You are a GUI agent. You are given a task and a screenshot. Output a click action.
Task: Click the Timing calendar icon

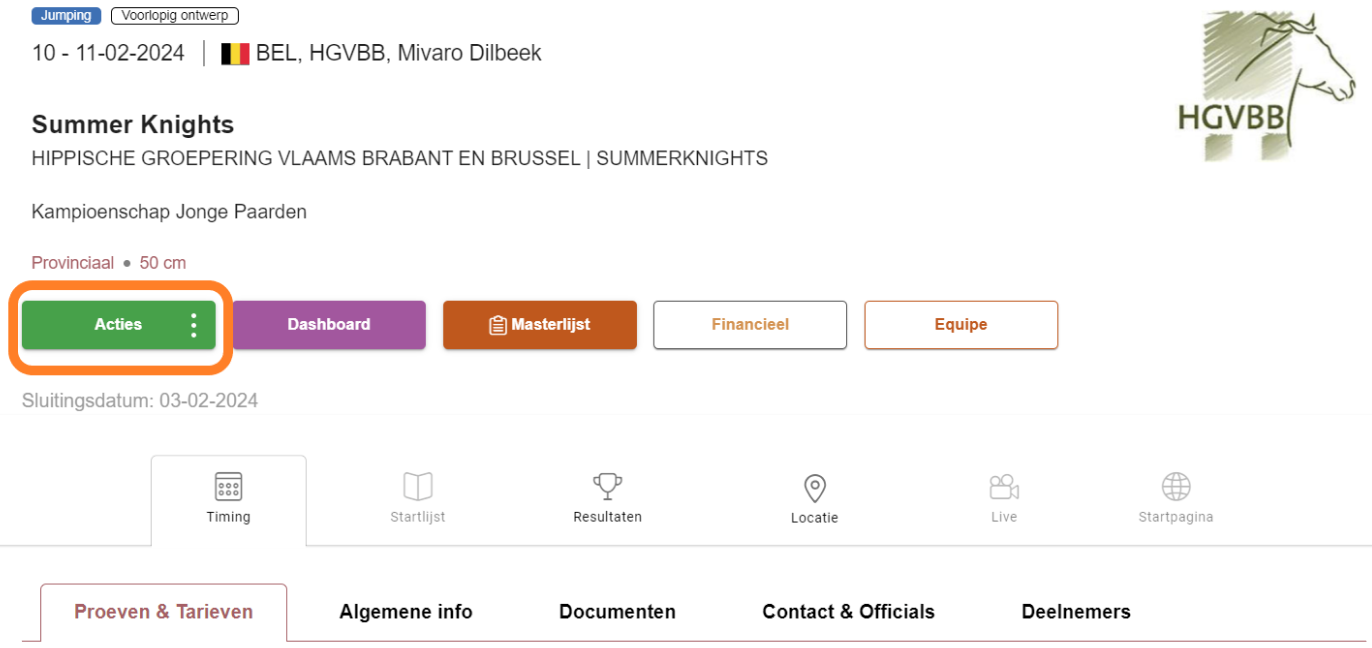pyautogui.click(x=228, y=487)
